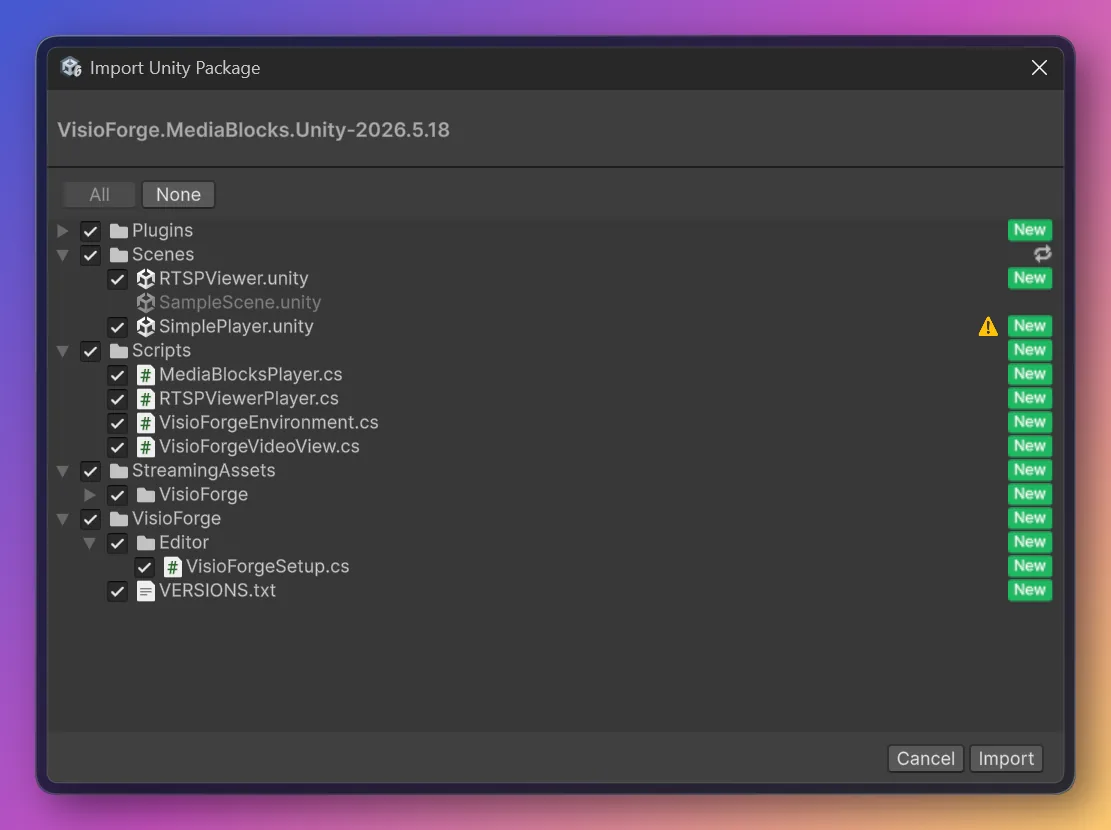Click the Cancel button
The width and height of the screenshot is (1111, 830).
[925, 758]
